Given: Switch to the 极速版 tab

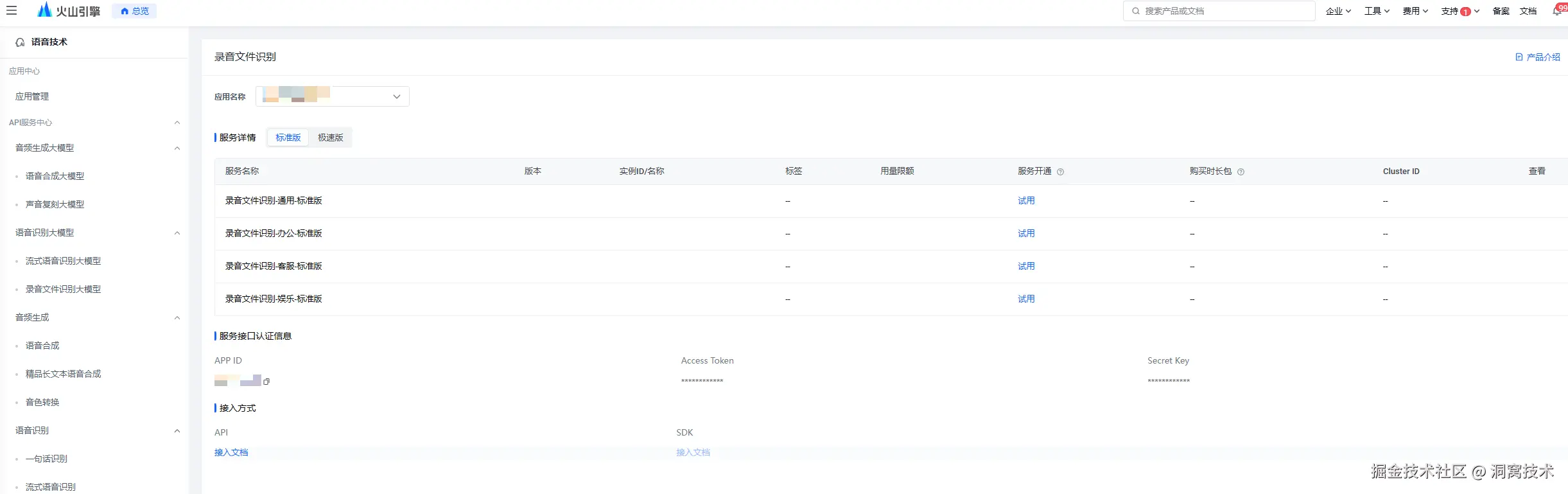Looking at the screenshot, I should (x=331, y=137).
